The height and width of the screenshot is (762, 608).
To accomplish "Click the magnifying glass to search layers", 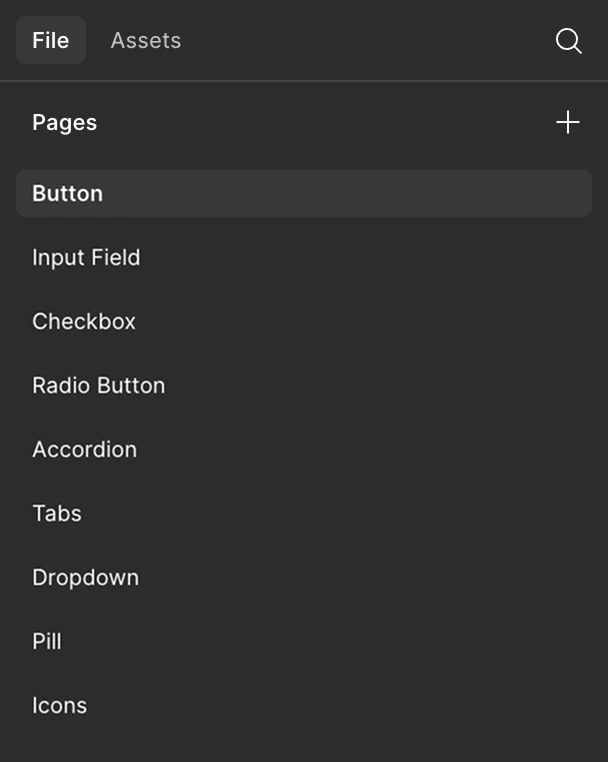I will tap(568, 41).
